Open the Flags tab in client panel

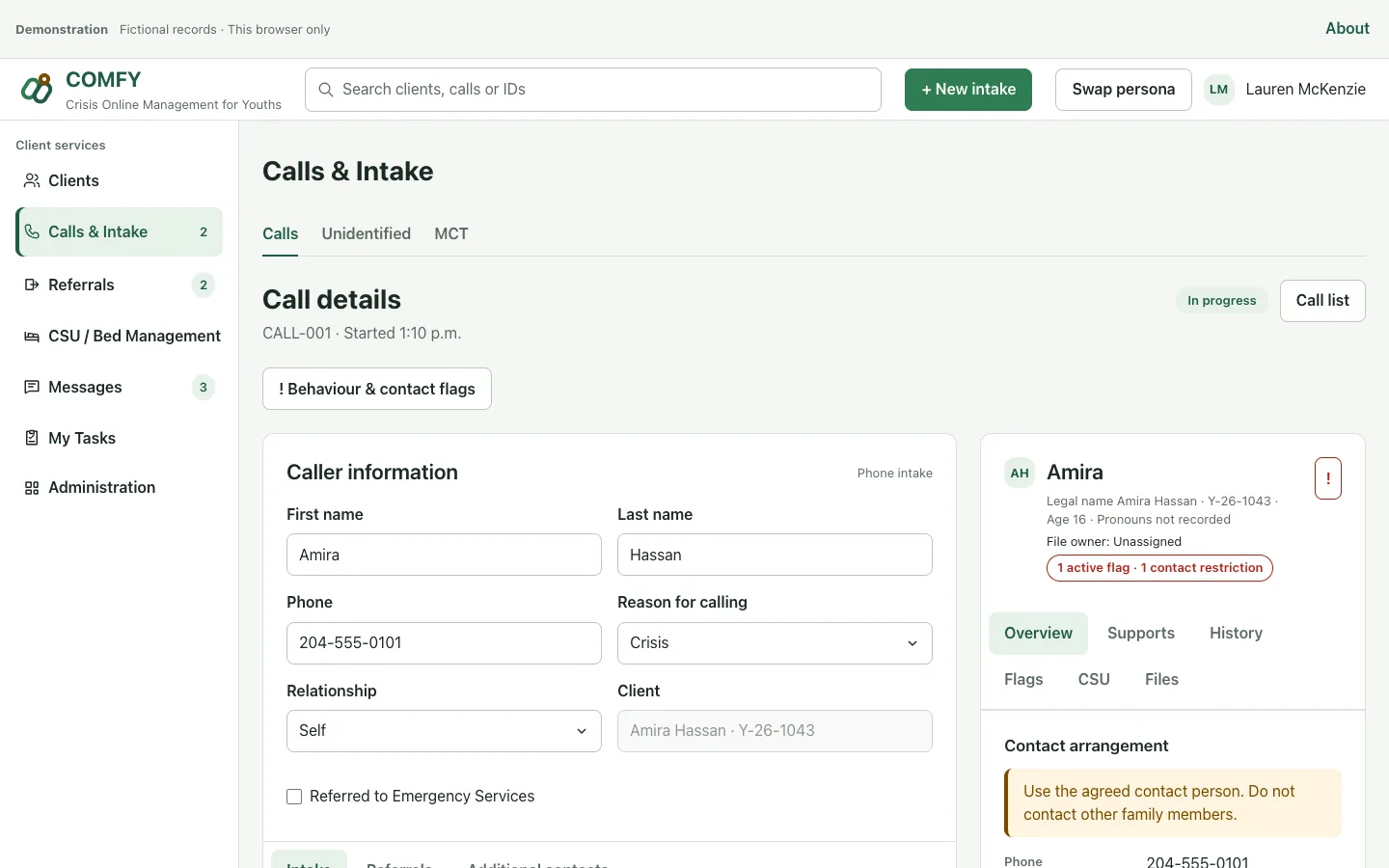pos(1023,680)
